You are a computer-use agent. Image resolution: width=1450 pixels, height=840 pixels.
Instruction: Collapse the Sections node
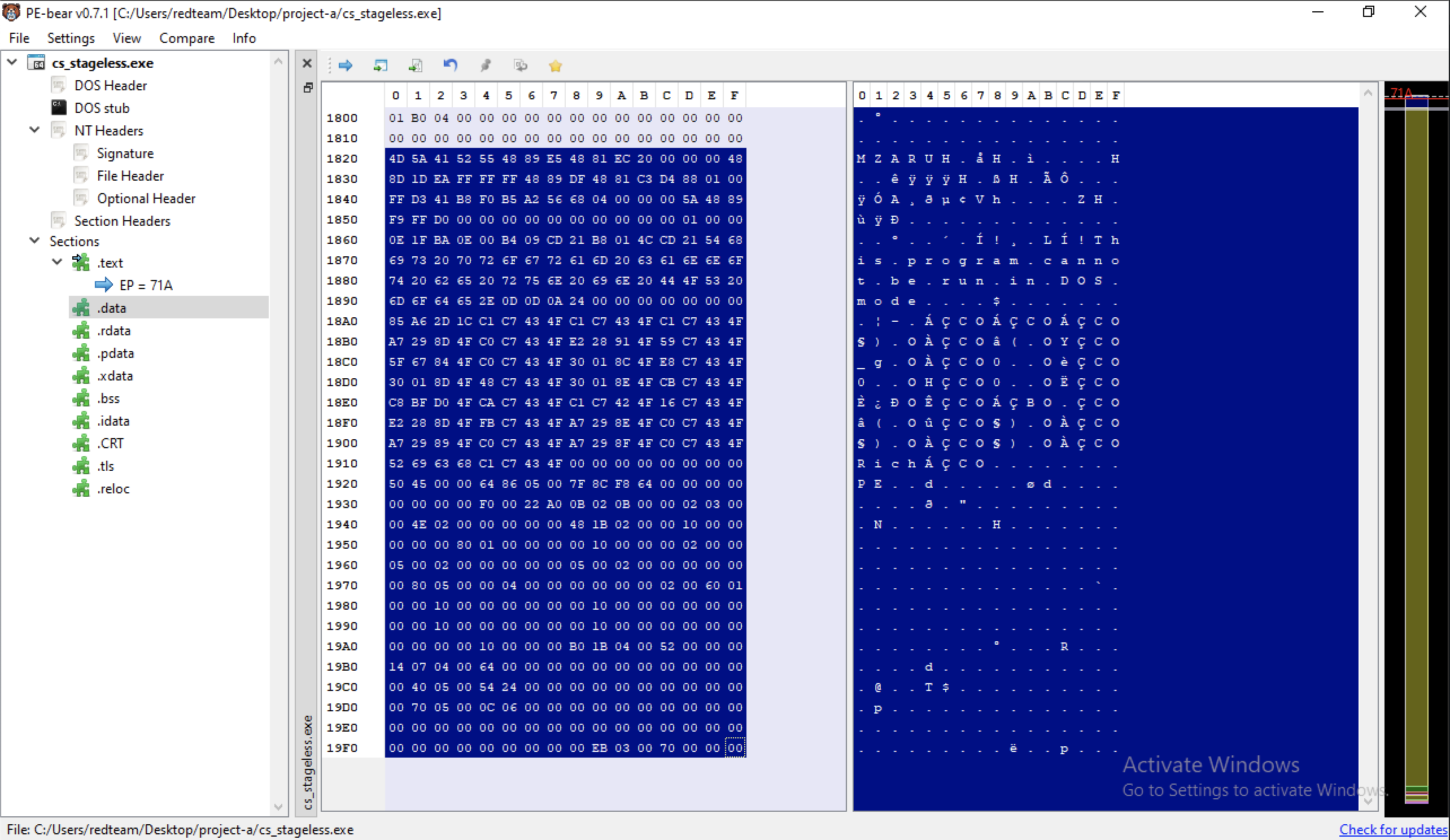pyautogui.click(x=34, y=240)
